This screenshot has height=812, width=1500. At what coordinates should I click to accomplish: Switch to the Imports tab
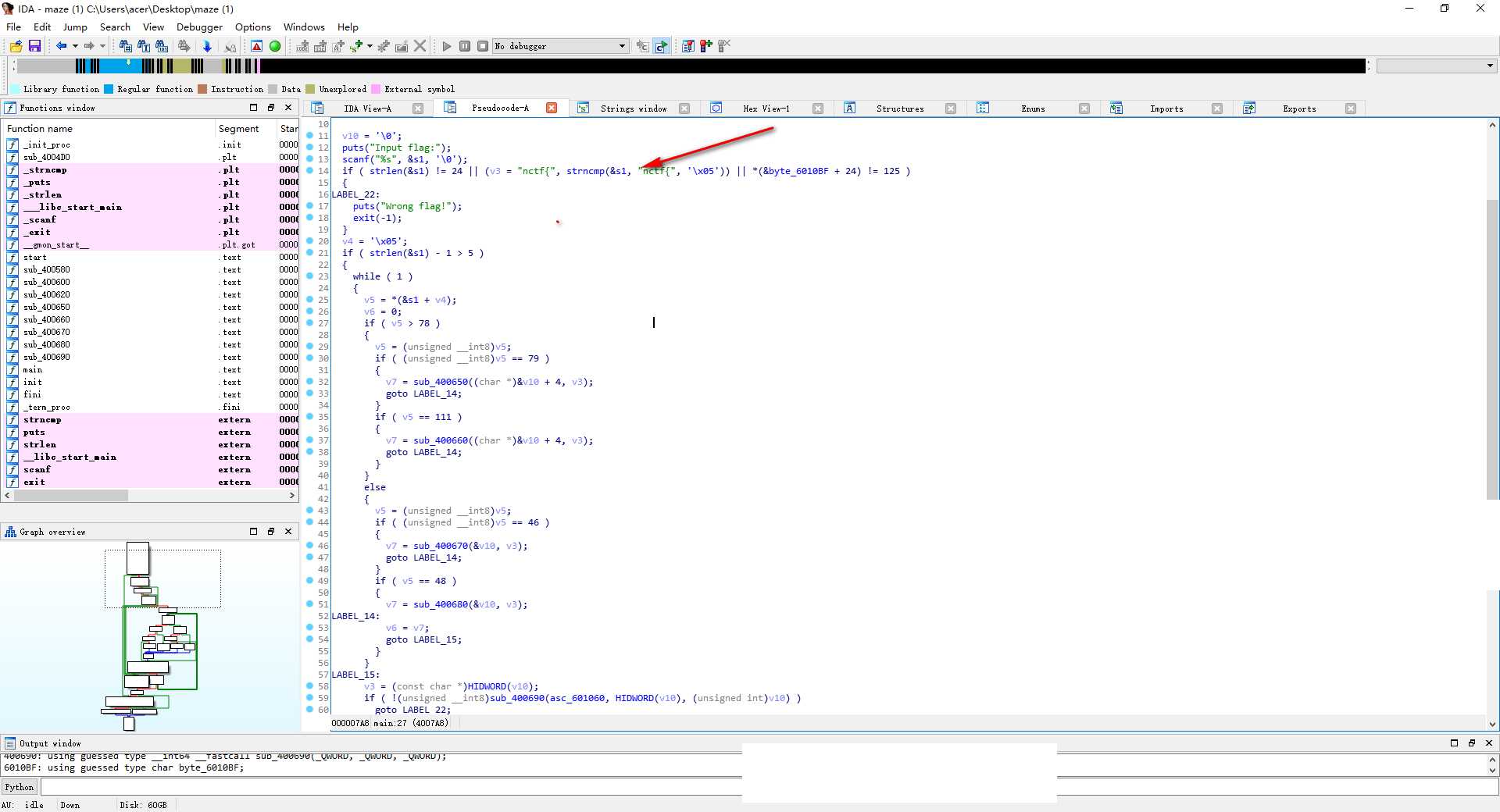[x=1166, y=109]
